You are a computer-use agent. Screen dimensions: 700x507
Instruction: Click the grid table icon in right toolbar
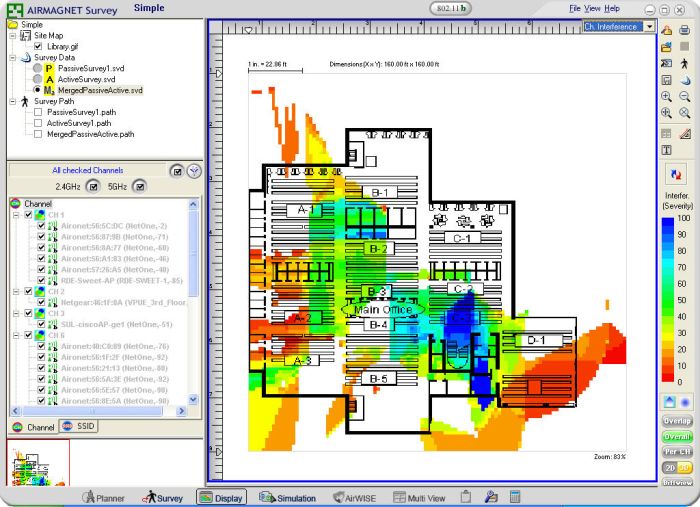[x=667, y=133]
